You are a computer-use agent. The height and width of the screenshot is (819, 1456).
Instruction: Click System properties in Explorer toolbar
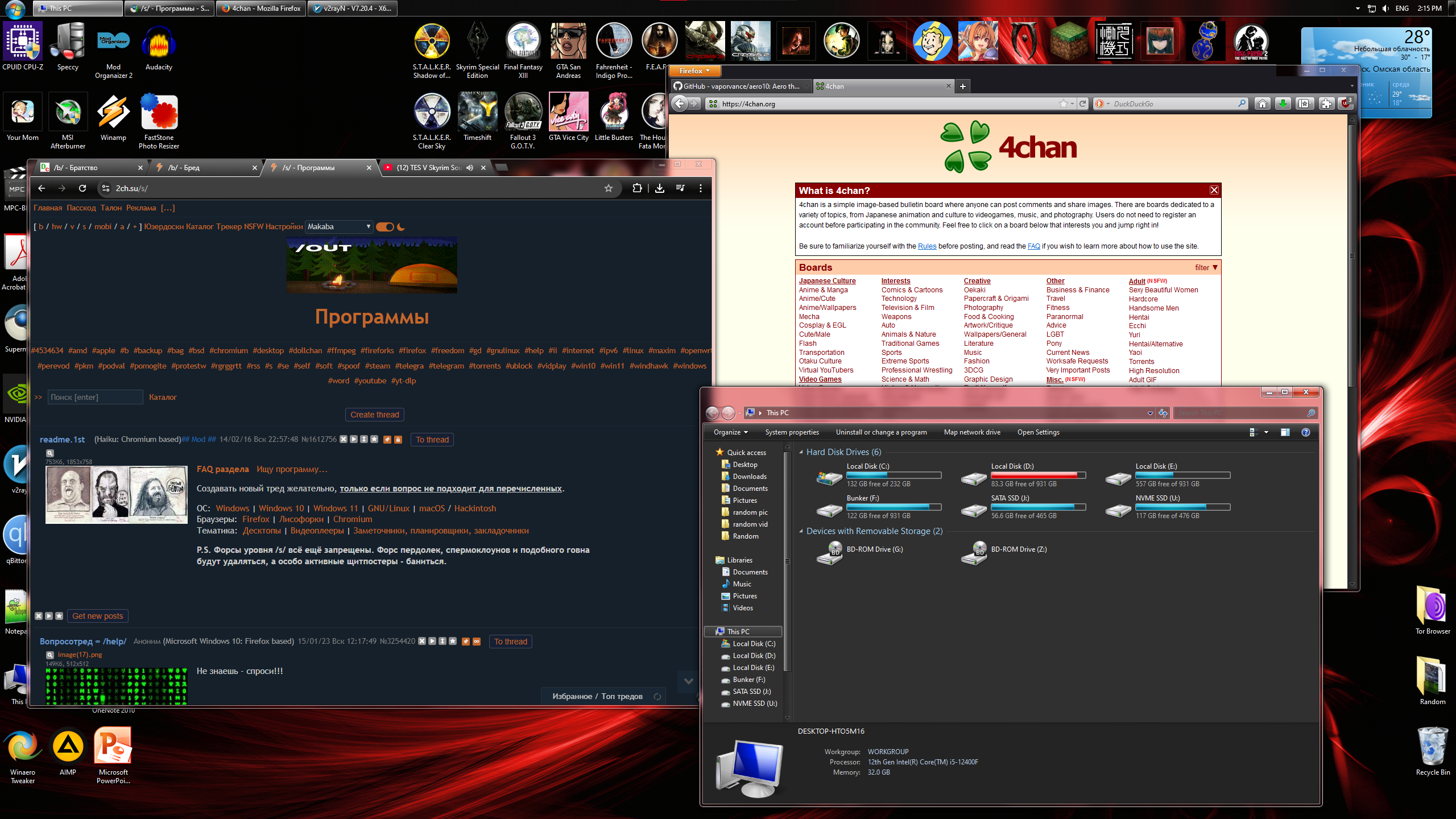792,432
